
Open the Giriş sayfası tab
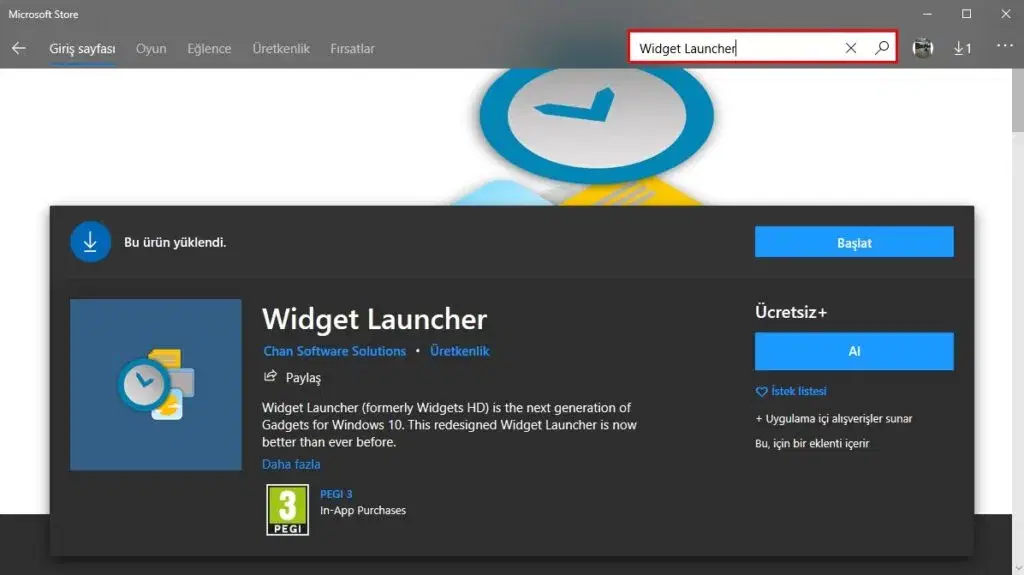coord(82,48)
